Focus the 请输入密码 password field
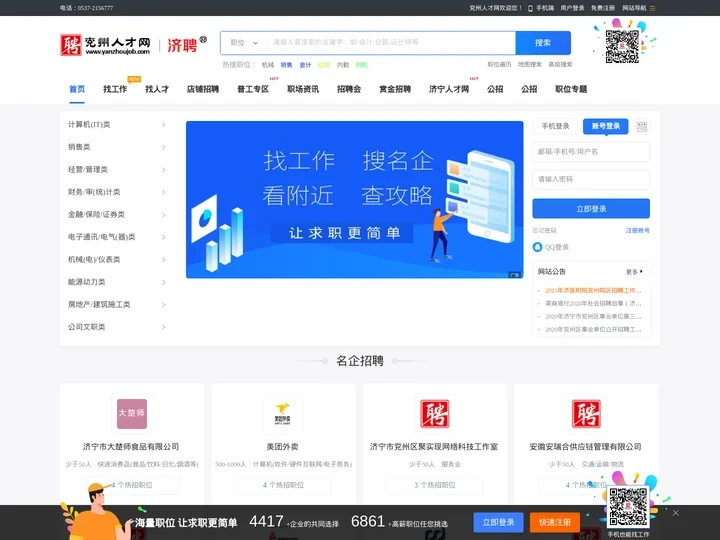720x540 pixels. (591, 180)
